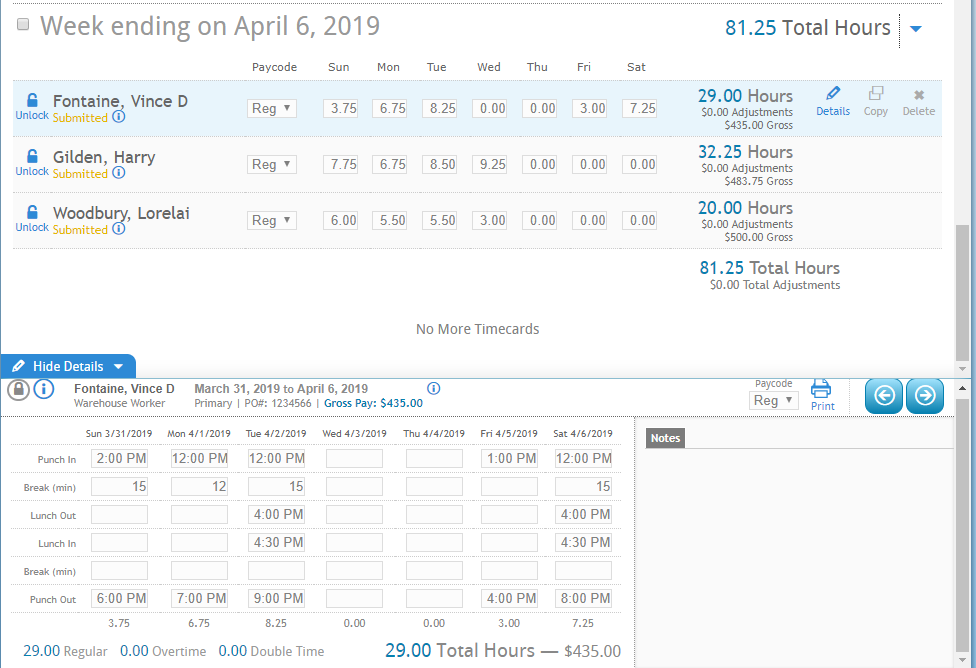Check the Week ending April 6 checkbox

(x=23, y=25)
